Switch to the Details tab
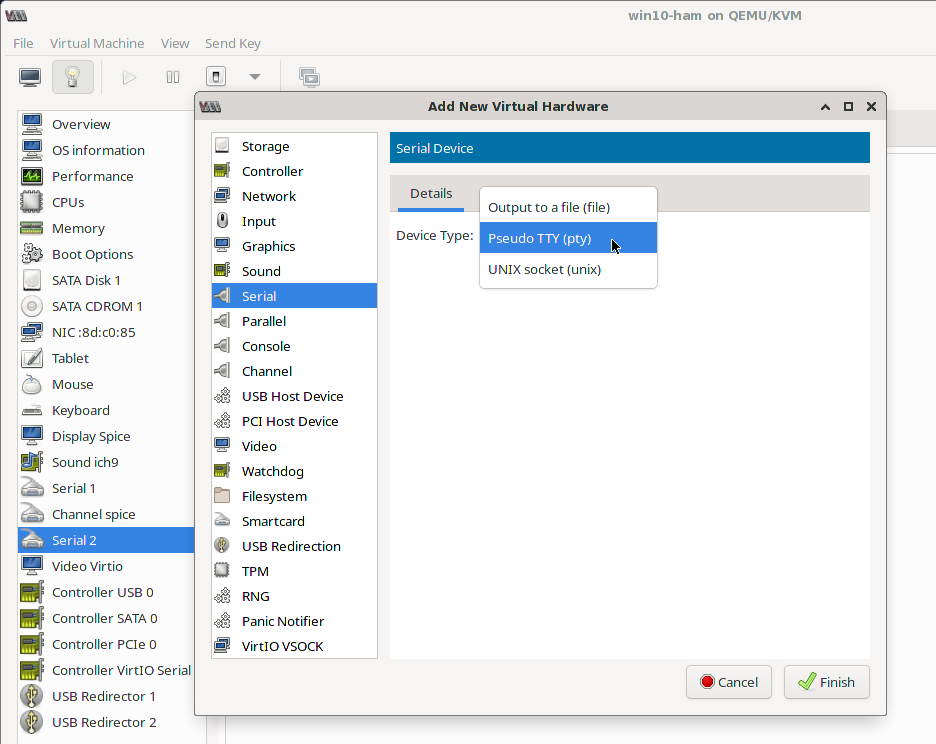 [431, 193]
